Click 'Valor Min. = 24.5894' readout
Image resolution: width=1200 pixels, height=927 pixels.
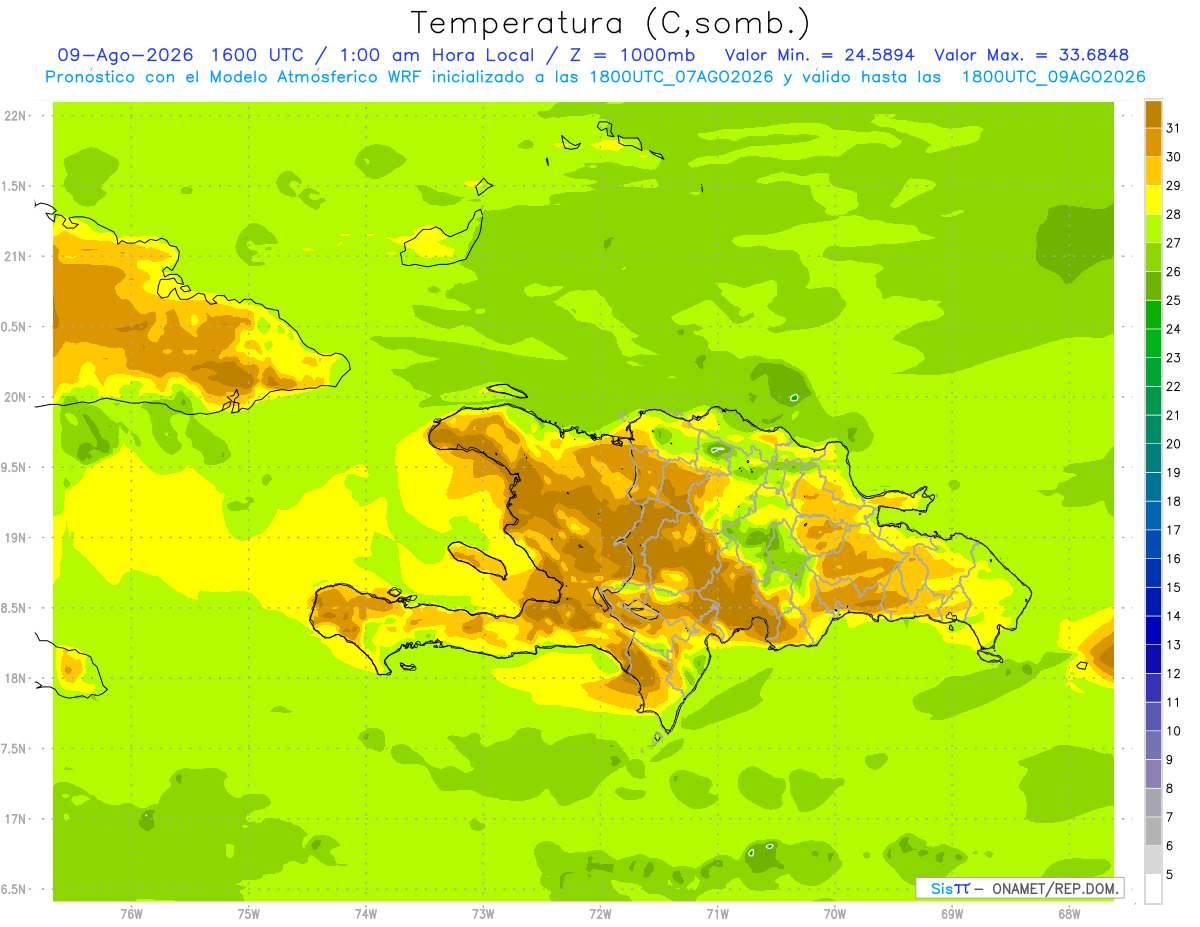tap(819, 55)
